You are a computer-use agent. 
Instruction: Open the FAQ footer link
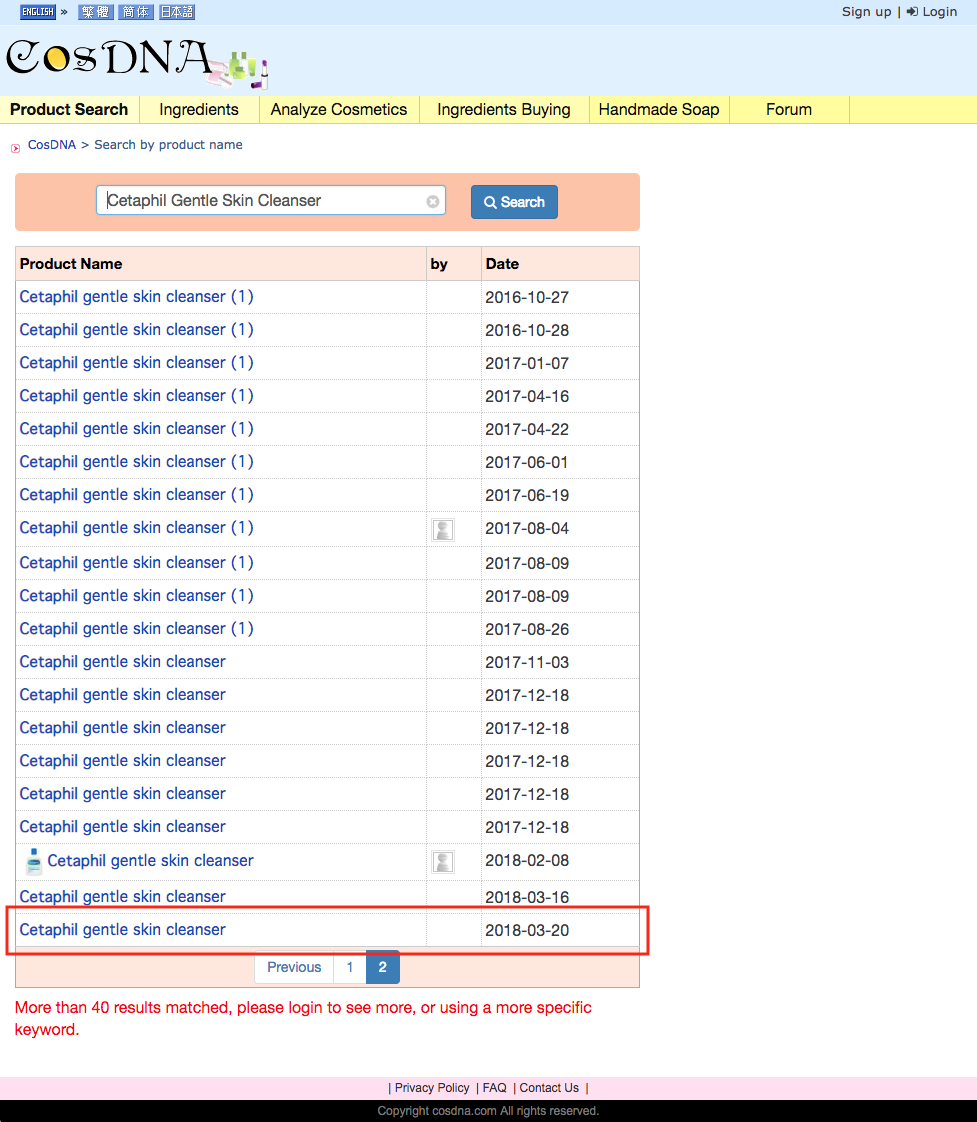point(495,1088)
